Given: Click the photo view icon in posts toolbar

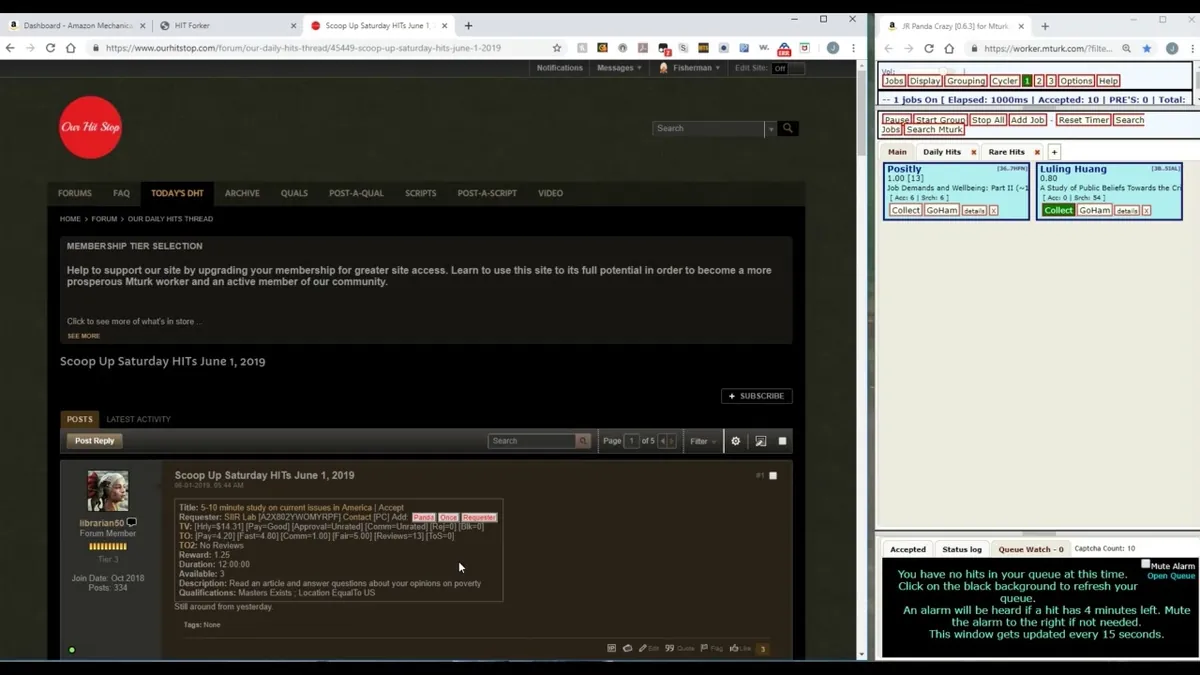Looking at the screenshot, I should (x=760, y=441).
